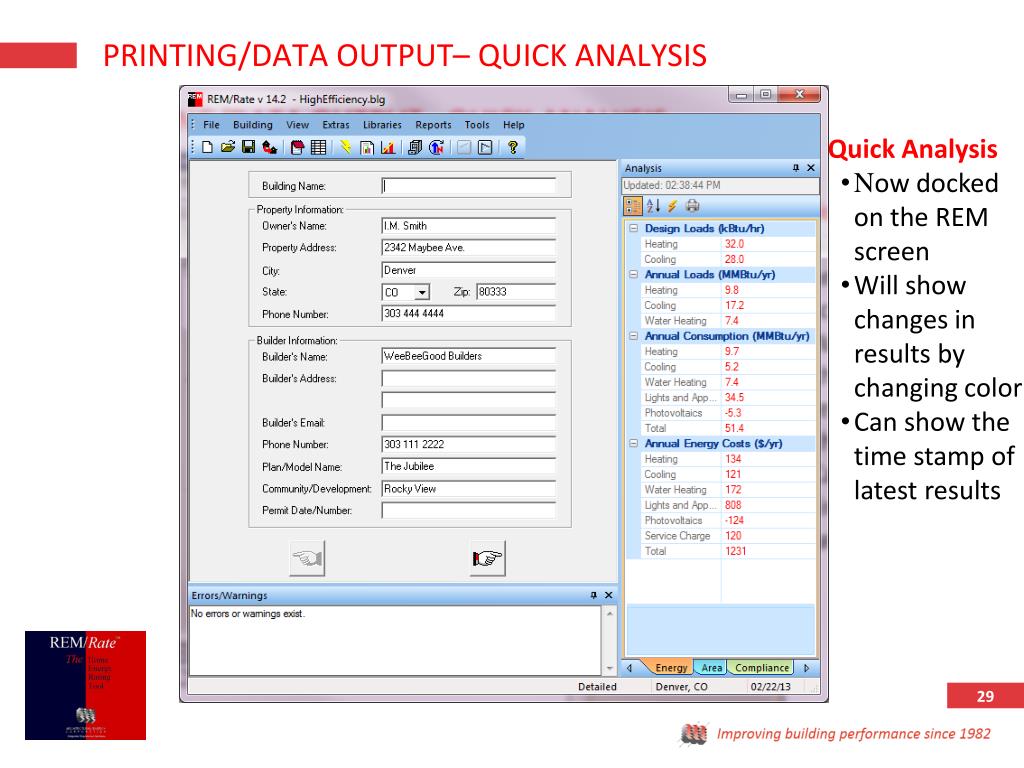Click the Open folder toolbar icon

227,147
